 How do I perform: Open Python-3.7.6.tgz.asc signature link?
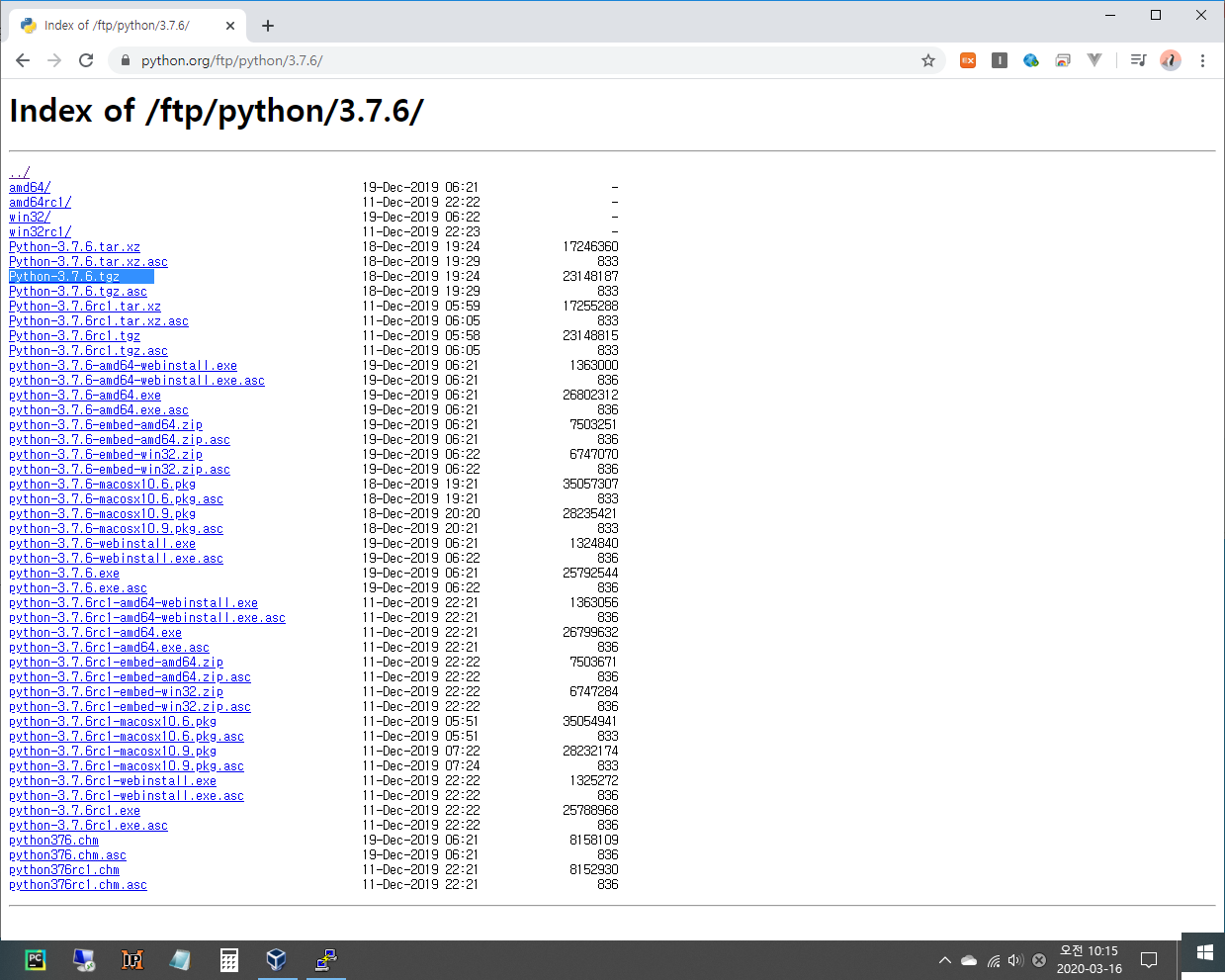tap(78, 291)
